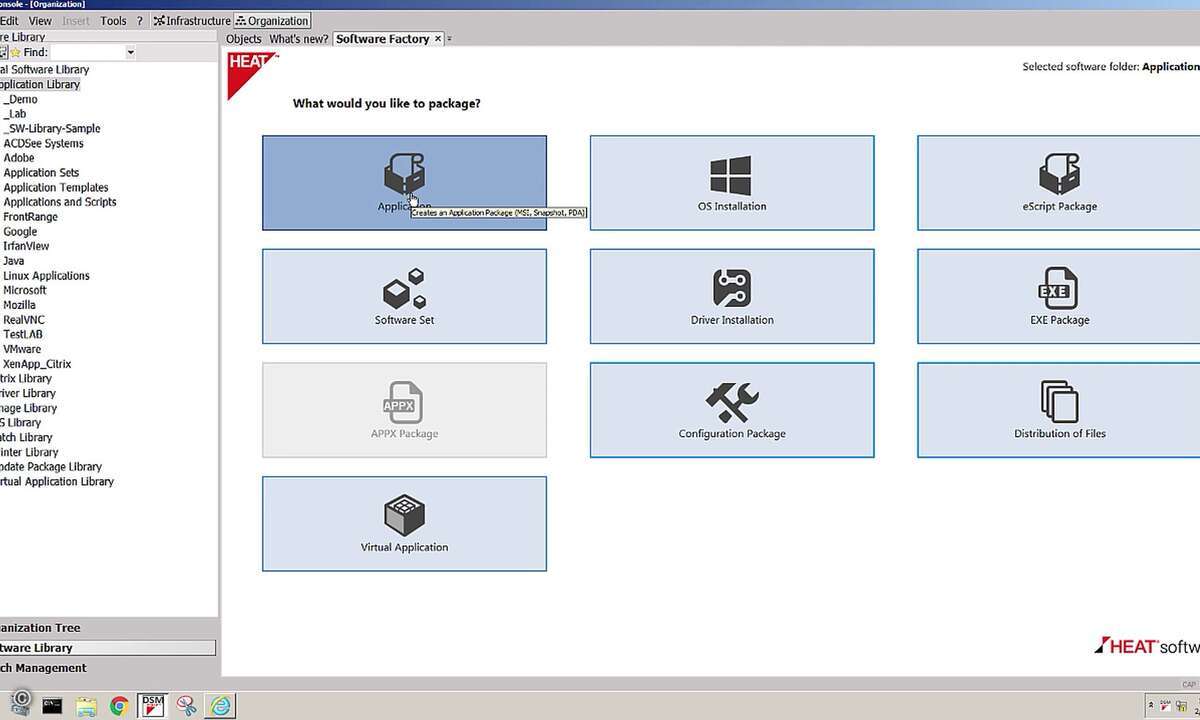Select the Driver Installation tile
1200x720 pixels.
point(732,296)
